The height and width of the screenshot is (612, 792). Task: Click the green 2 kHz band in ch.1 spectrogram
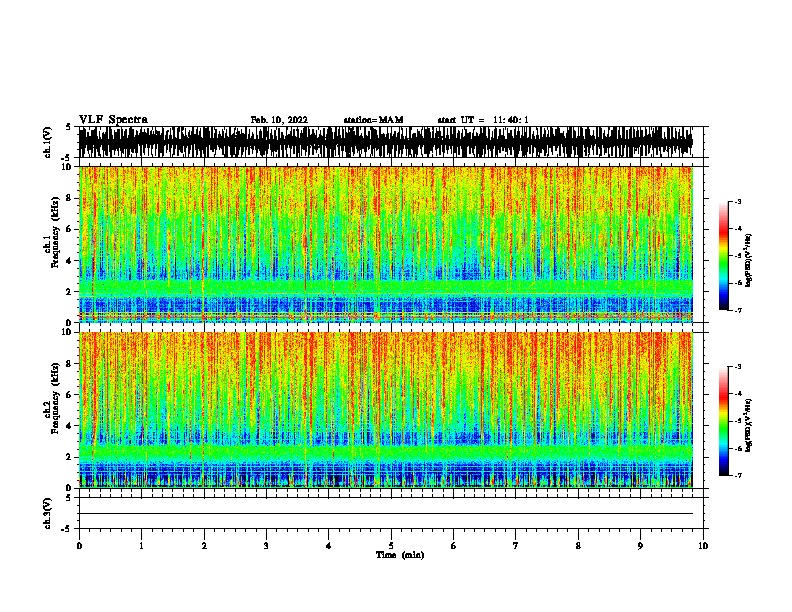coord(386,288)
